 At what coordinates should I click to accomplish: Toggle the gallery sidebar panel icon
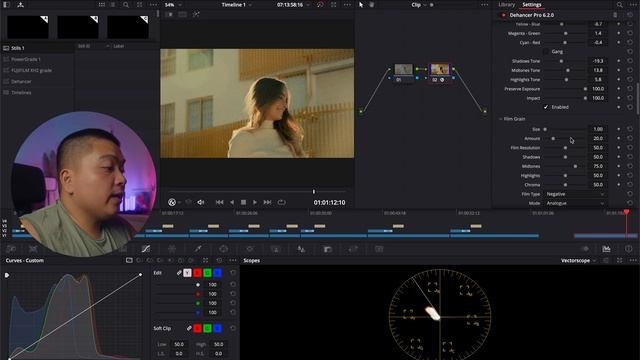6,5
